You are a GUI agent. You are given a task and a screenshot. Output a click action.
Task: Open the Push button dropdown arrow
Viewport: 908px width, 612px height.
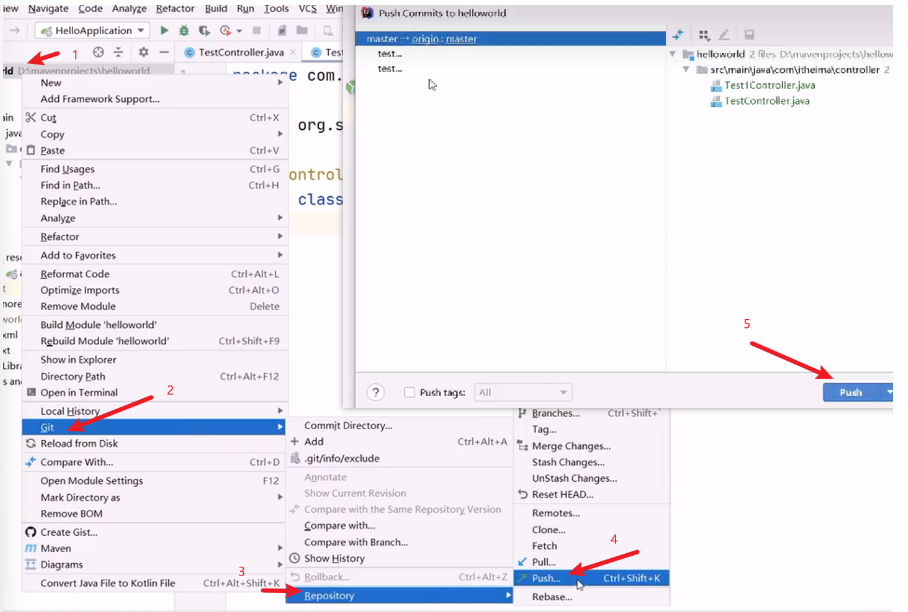coord(888,392)
